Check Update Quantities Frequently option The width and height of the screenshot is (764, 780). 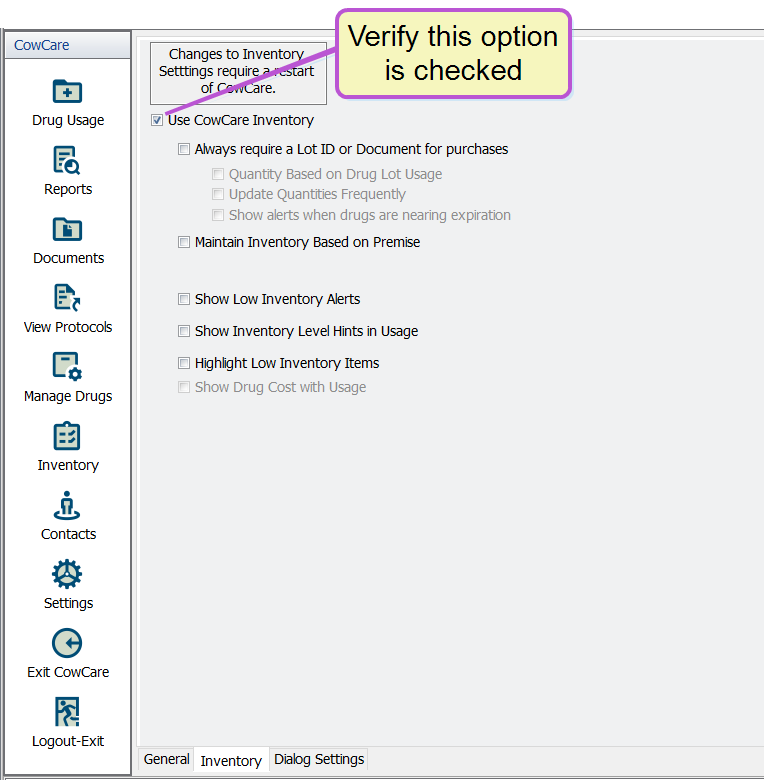[x=218, y=194]
